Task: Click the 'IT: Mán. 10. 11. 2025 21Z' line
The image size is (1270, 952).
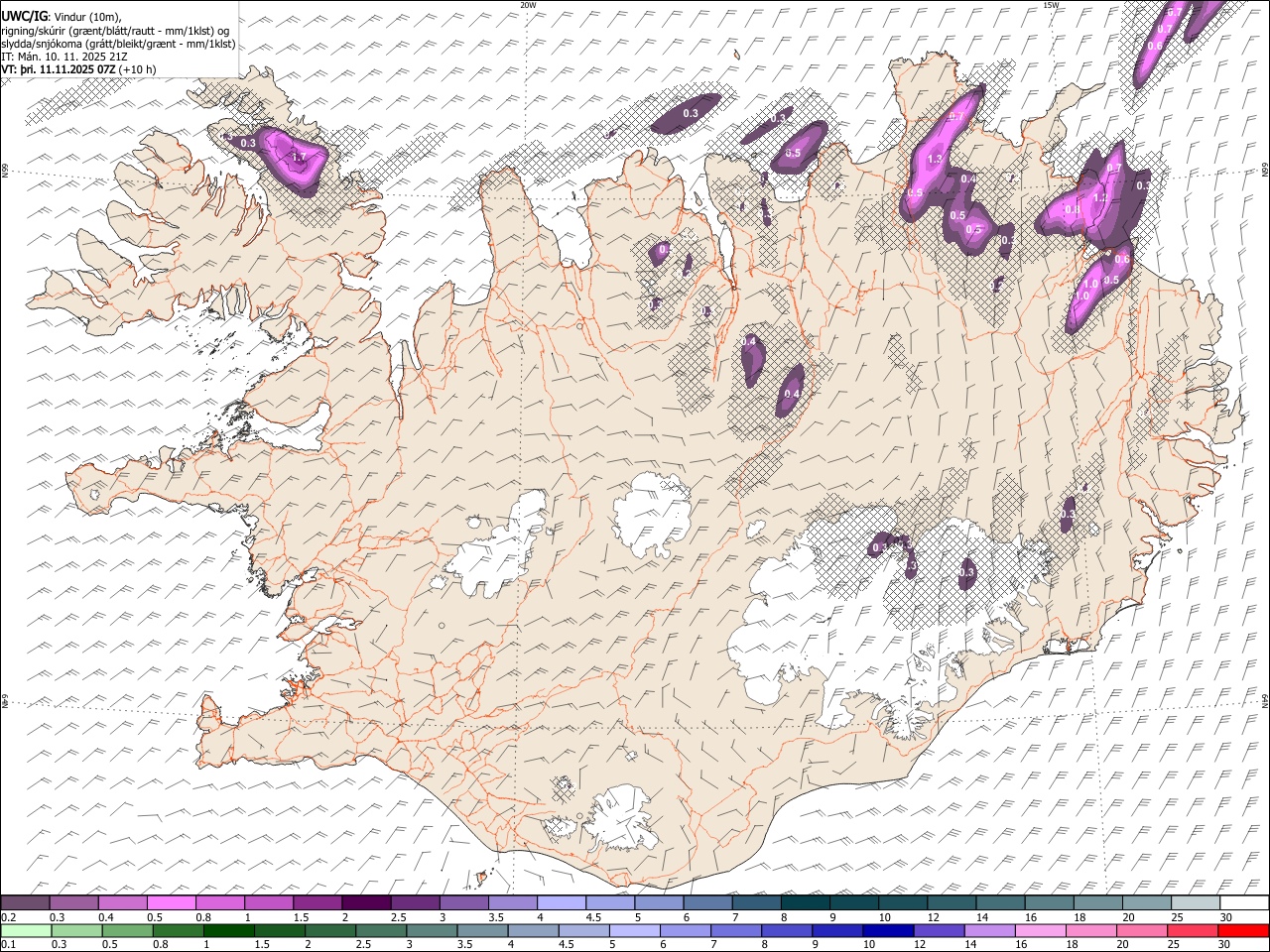Action: pos(64,57)
